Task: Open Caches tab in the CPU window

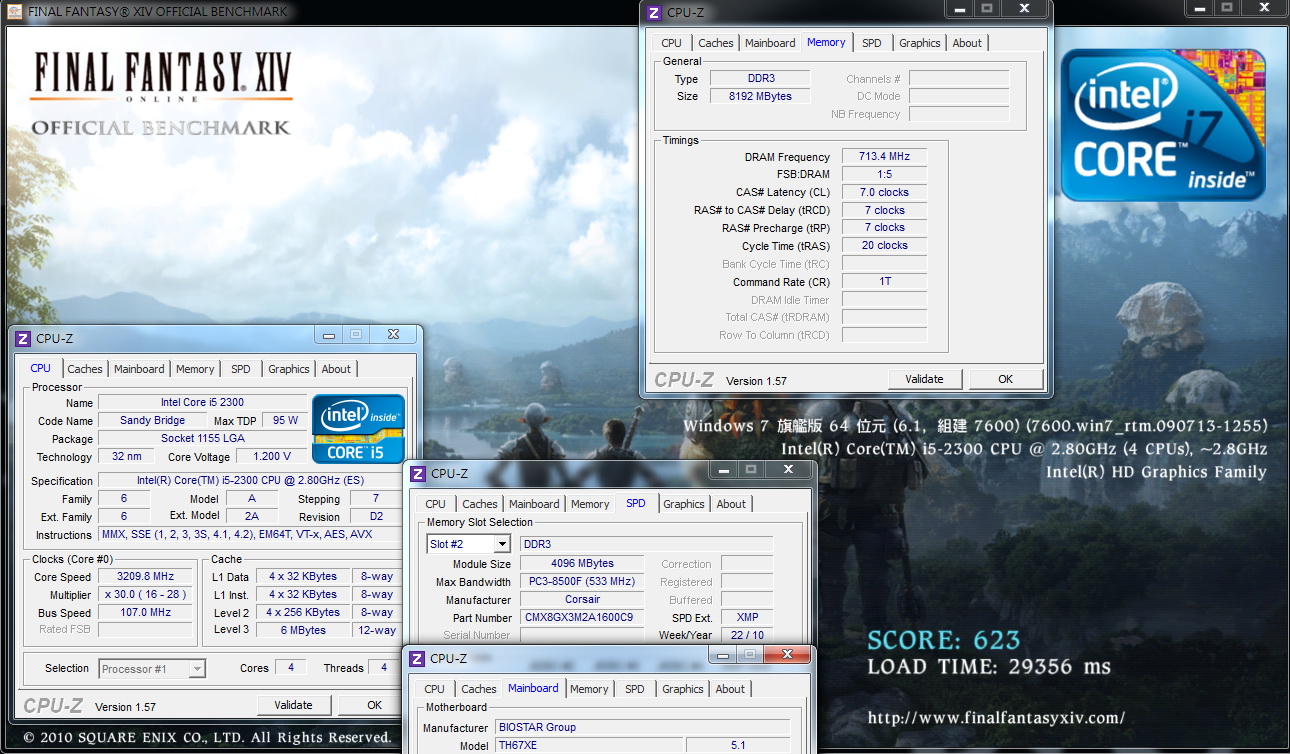Action: [85, 369]
